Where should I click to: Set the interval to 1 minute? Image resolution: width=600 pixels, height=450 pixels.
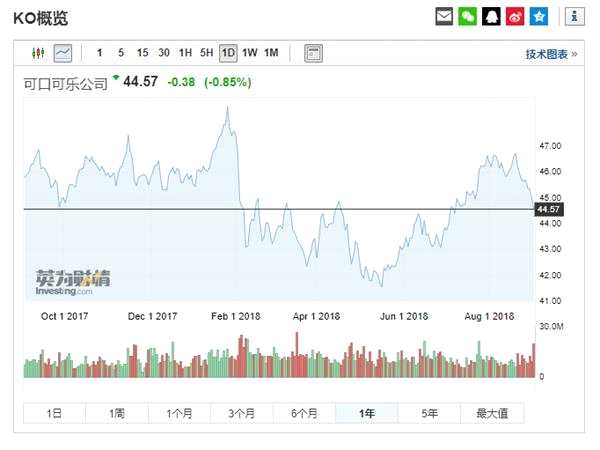click(99, 53)
